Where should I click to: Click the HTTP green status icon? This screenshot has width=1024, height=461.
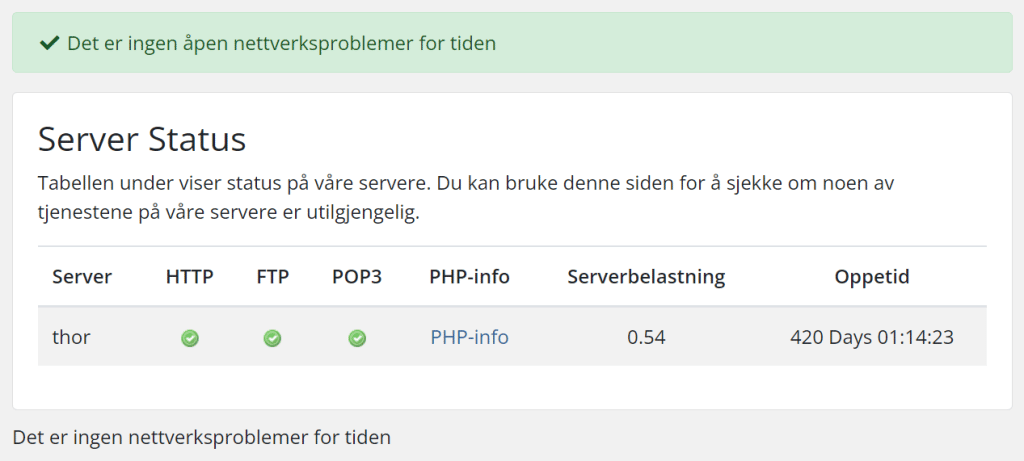[x=190, y=338]
